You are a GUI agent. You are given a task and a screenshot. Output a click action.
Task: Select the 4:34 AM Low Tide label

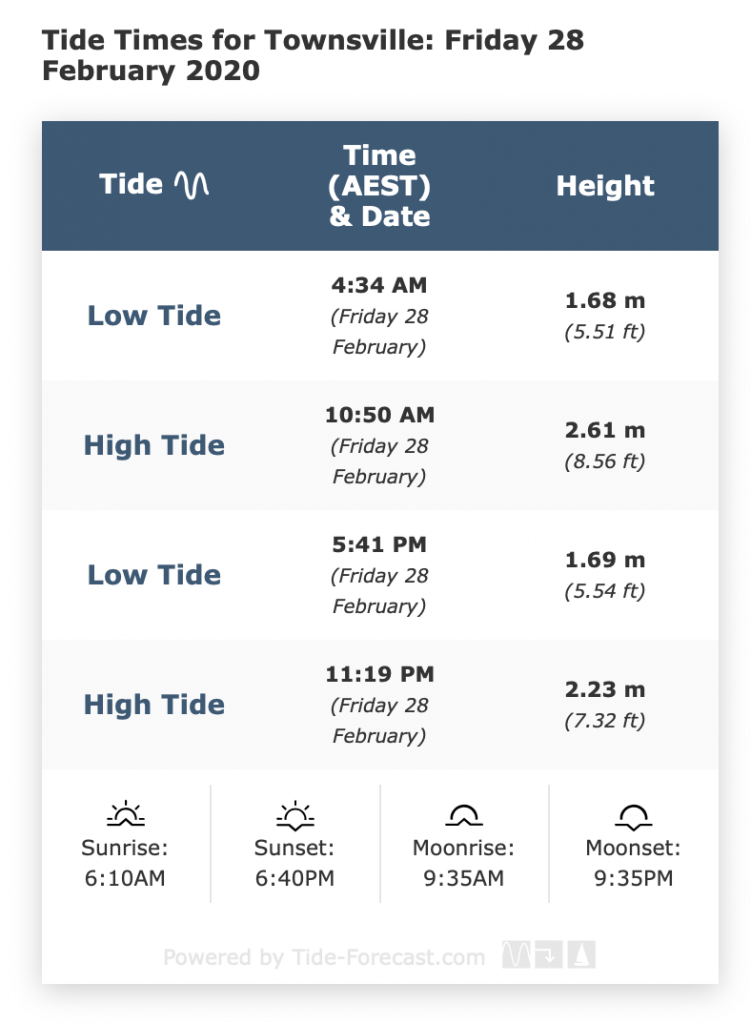pos(154,316)
